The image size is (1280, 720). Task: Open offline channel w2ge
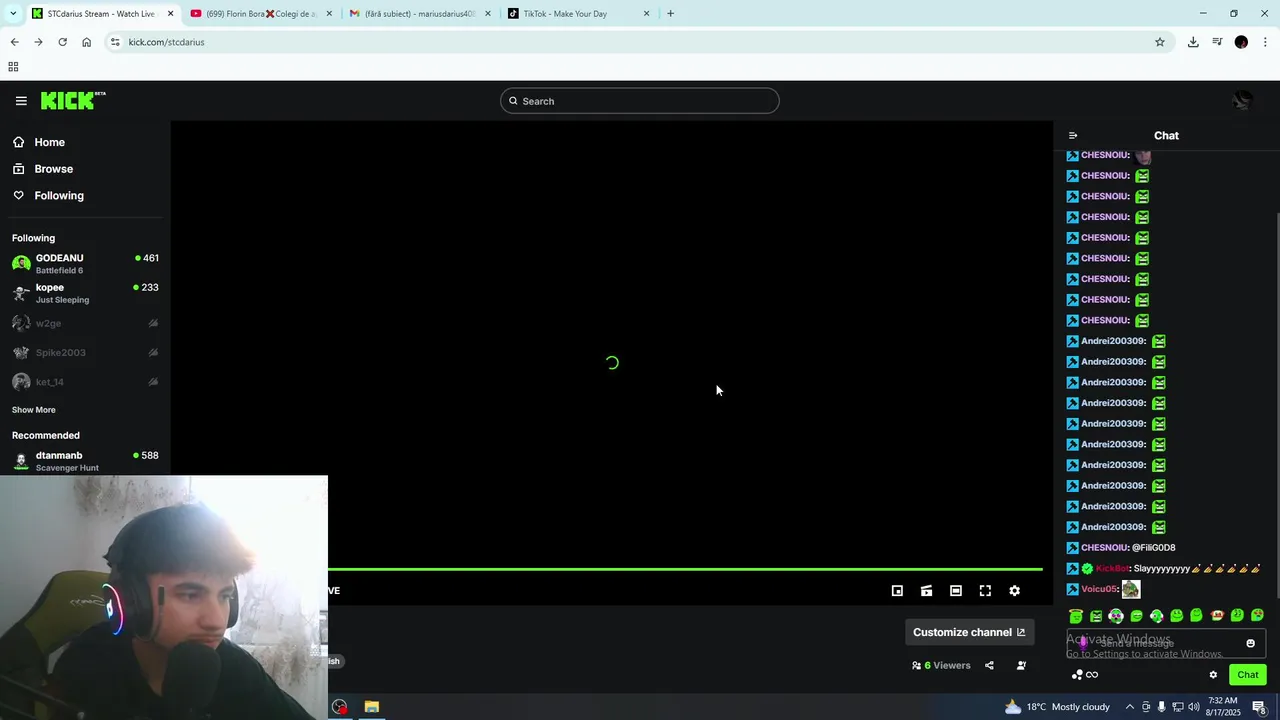coord(85,323)
